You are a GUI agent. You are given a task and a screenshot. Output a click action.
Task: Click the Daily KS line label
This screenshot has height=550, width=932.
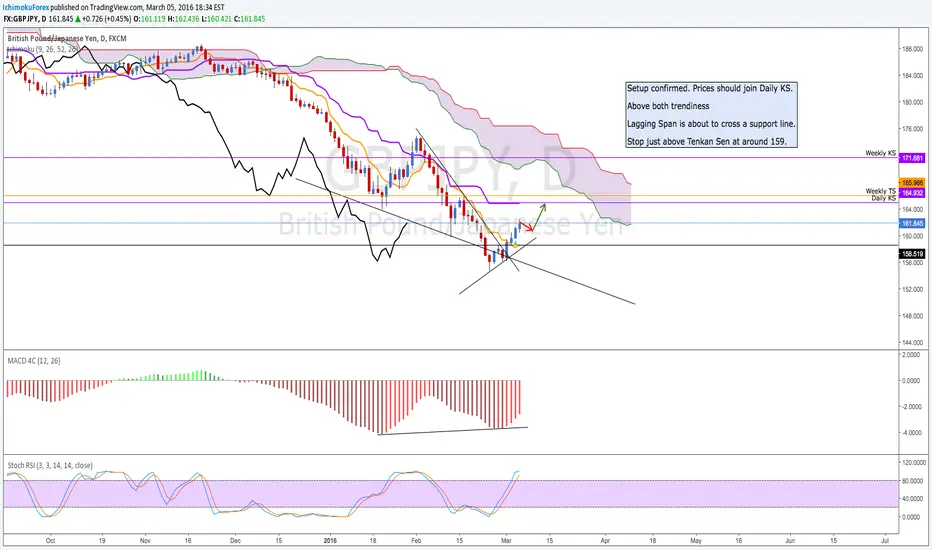(883, 199)
